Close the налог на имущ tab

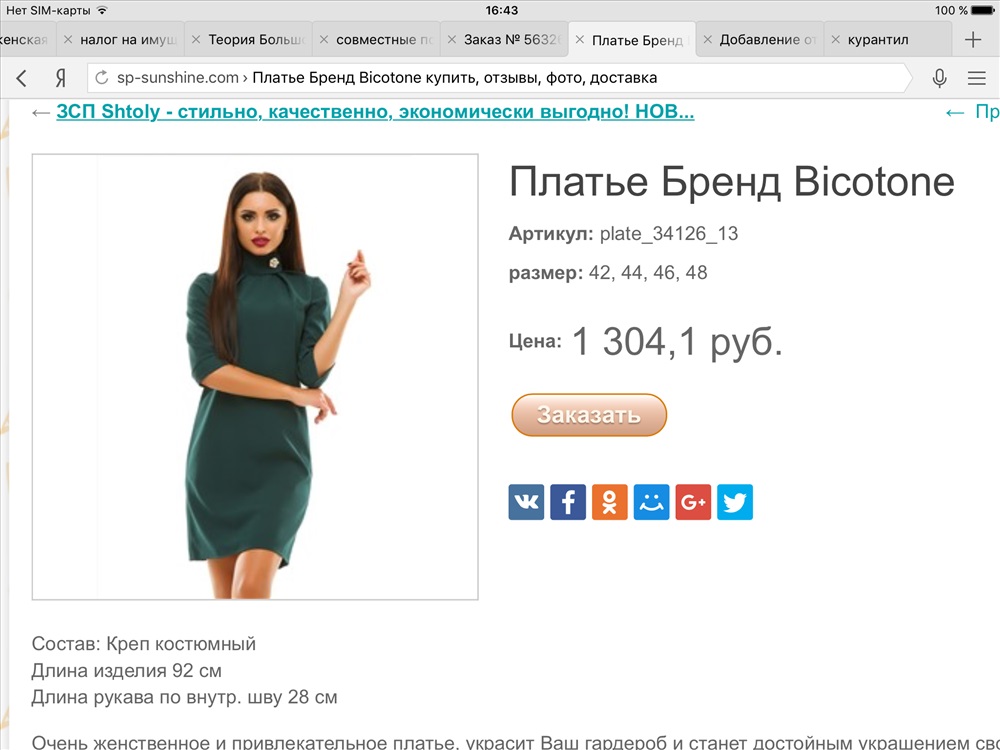coord(68,40)
